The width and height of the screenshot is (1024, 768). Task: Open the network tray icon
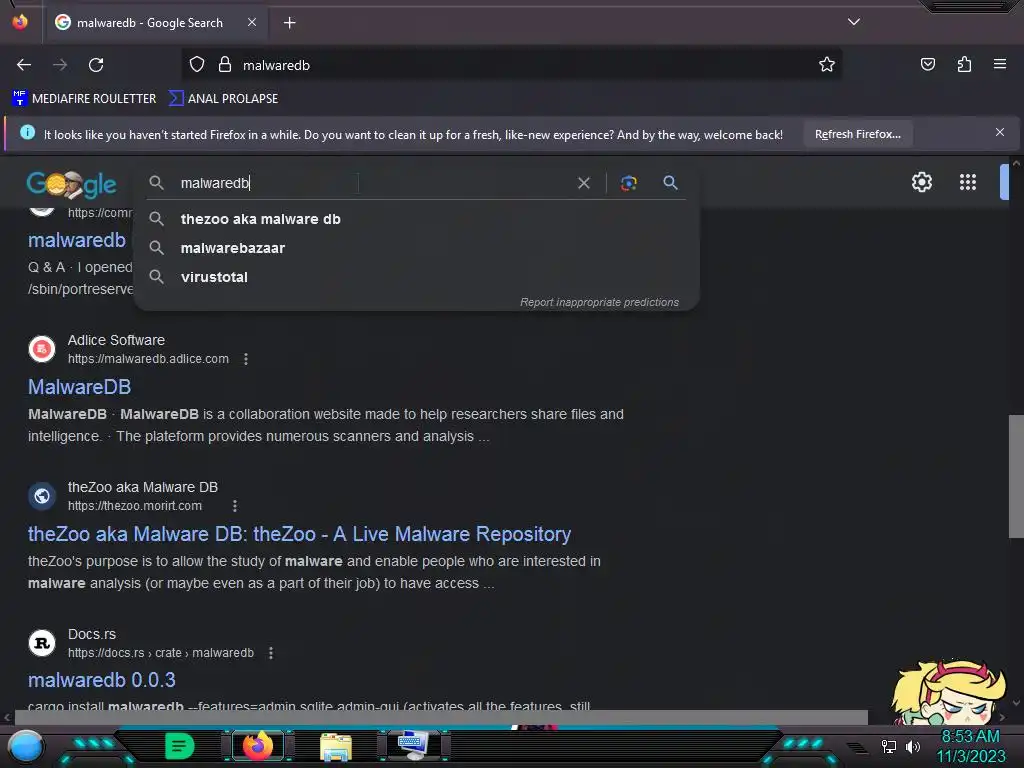pyautogui.click(x=888, y=746)
